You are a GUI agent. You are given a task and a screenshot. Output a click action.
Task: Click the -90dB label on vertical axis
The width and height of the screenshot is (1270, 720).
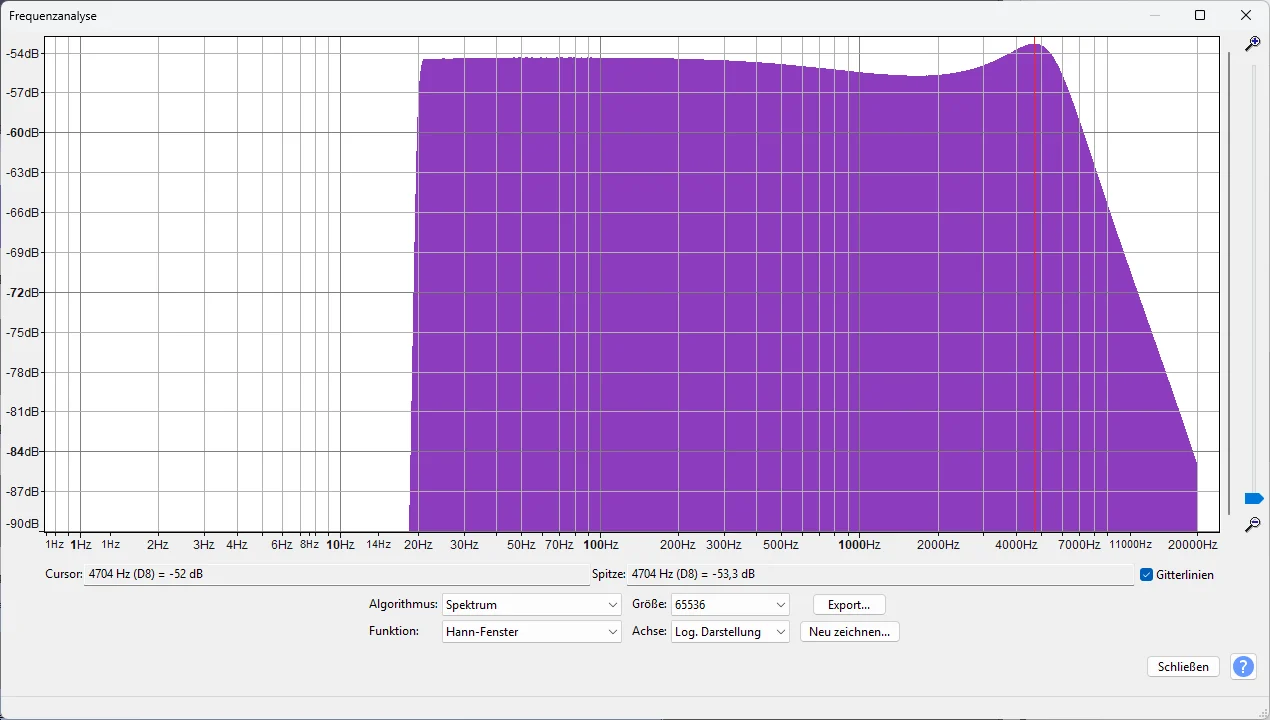pos(22,524)
